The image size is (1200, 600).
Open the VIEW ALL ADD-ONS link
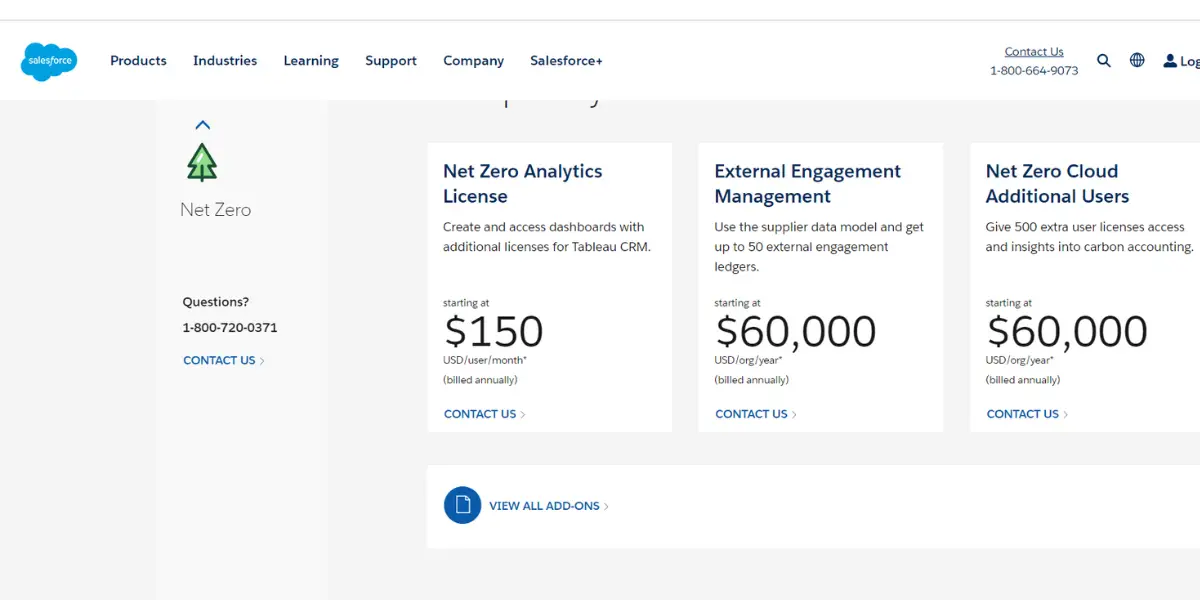(x=549, y=506)
